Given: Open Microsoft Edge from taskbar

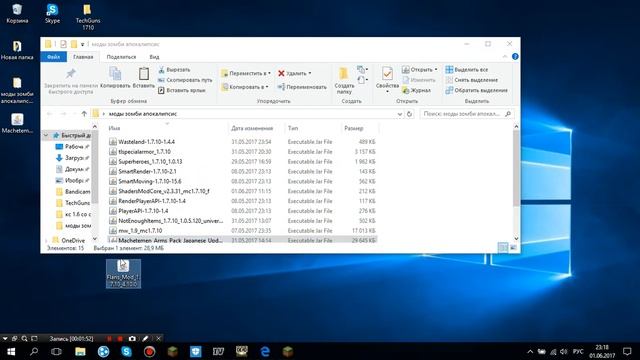Looking at the screenshot, I should (265, 351).
